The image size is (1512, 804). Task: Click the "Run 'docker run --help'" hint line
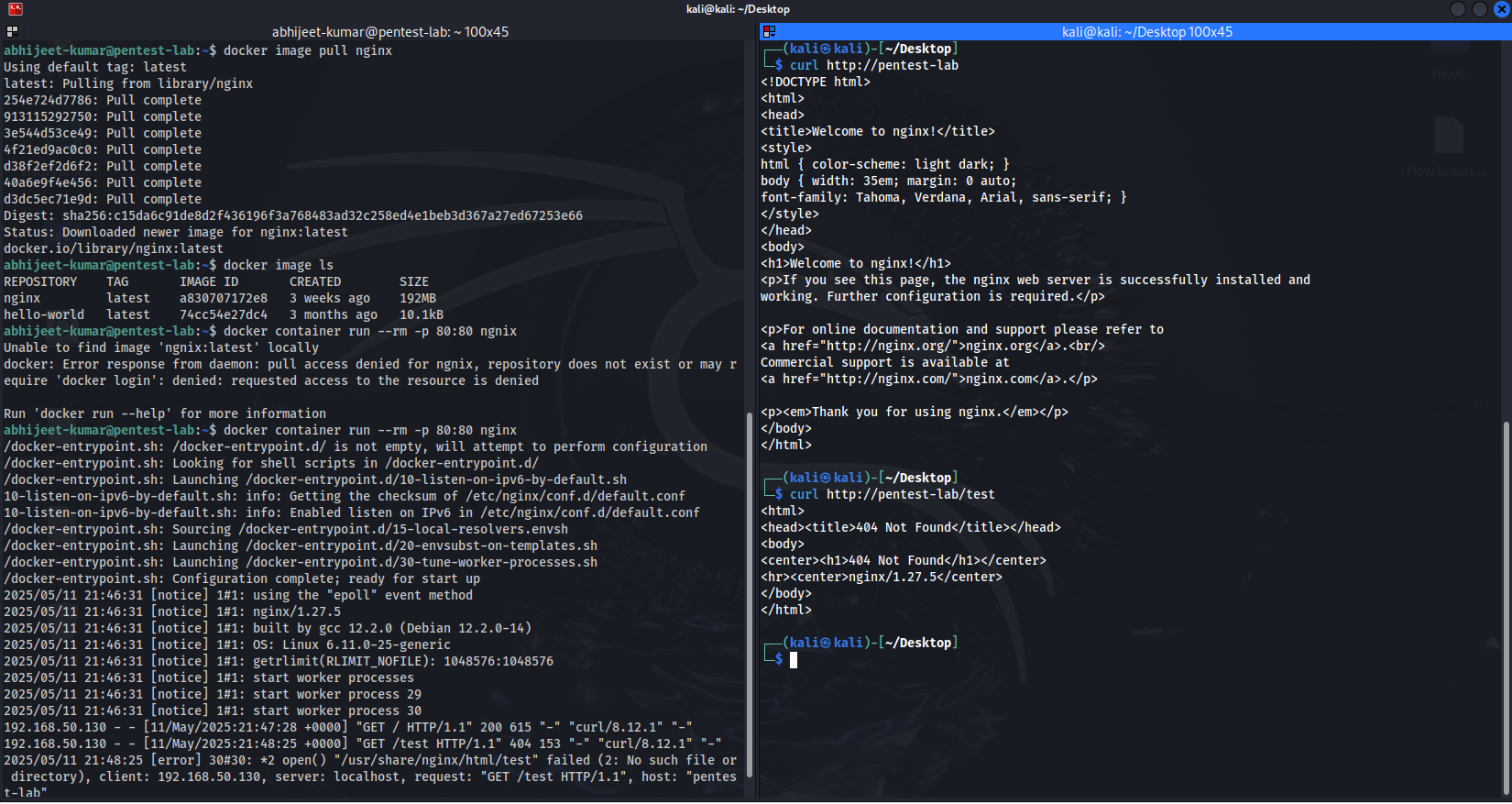[x=165, y=413]
